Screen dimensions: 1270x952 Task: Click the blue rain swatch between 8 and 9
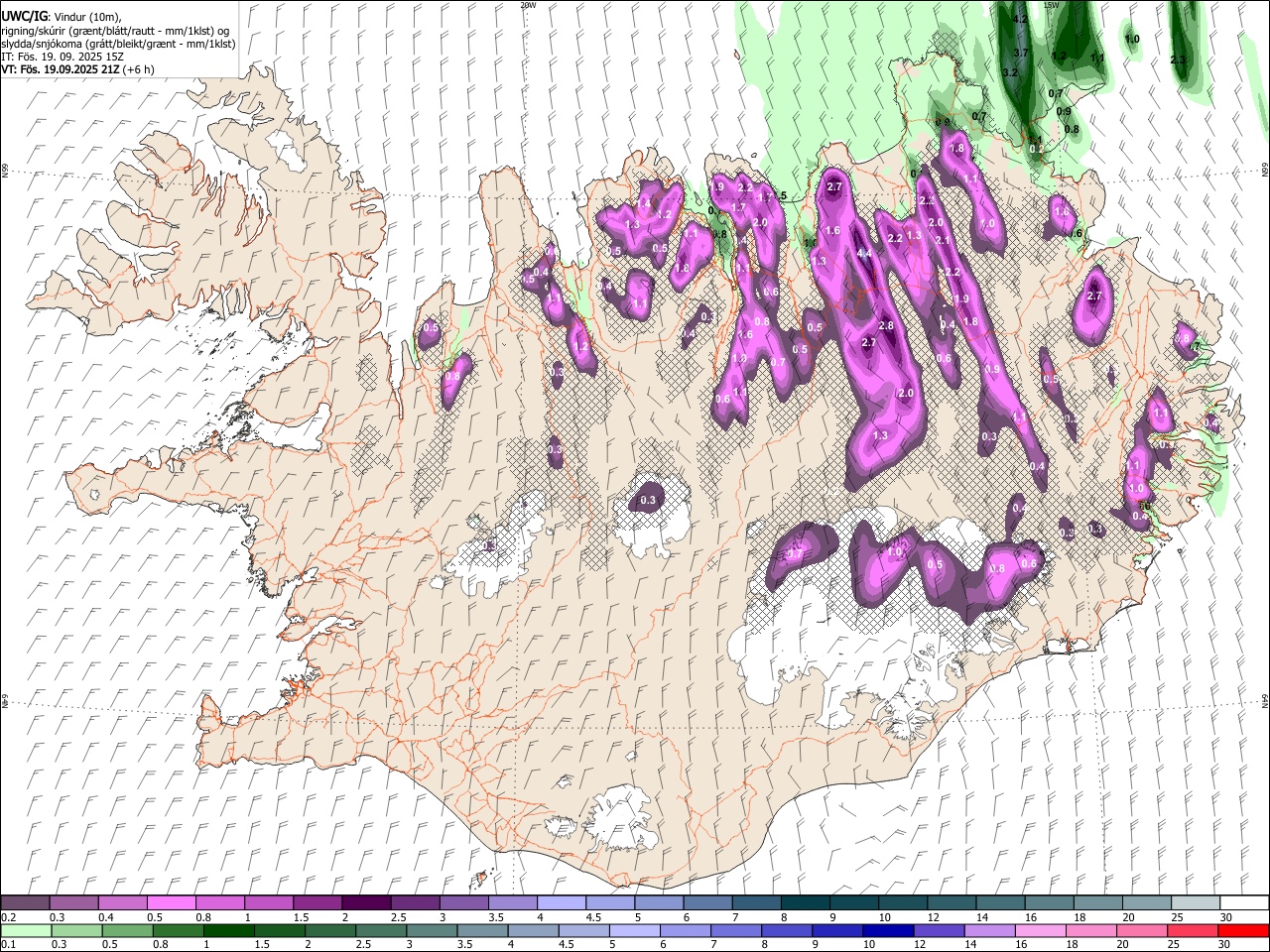click(x=788, y=930)
